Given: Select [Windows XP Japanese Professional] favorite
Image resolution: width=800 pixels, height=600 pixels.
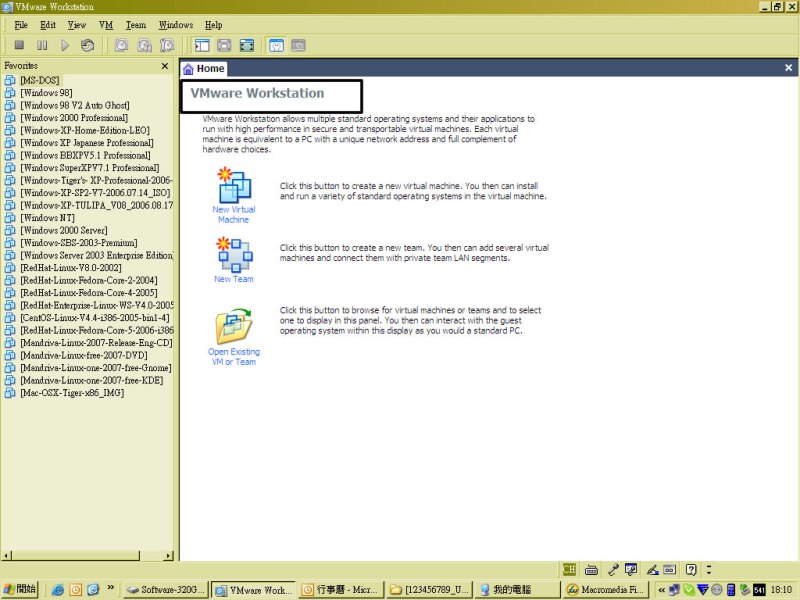Looking at the screenshot, I should (x=87, y=143).
